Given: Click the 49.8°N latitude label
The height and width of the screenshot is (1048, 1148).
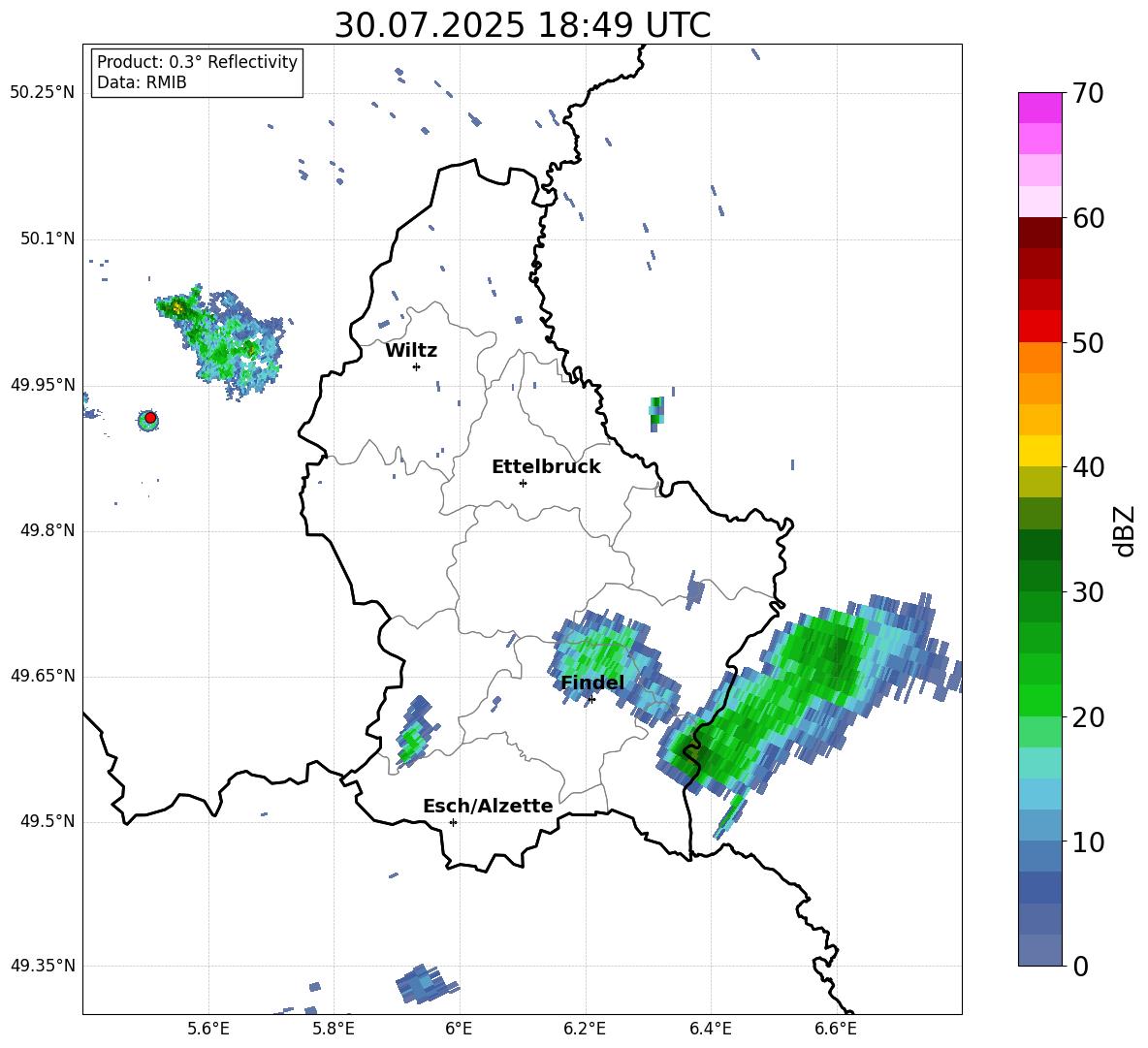Looking at the screenshot, I should click(48, 530).
